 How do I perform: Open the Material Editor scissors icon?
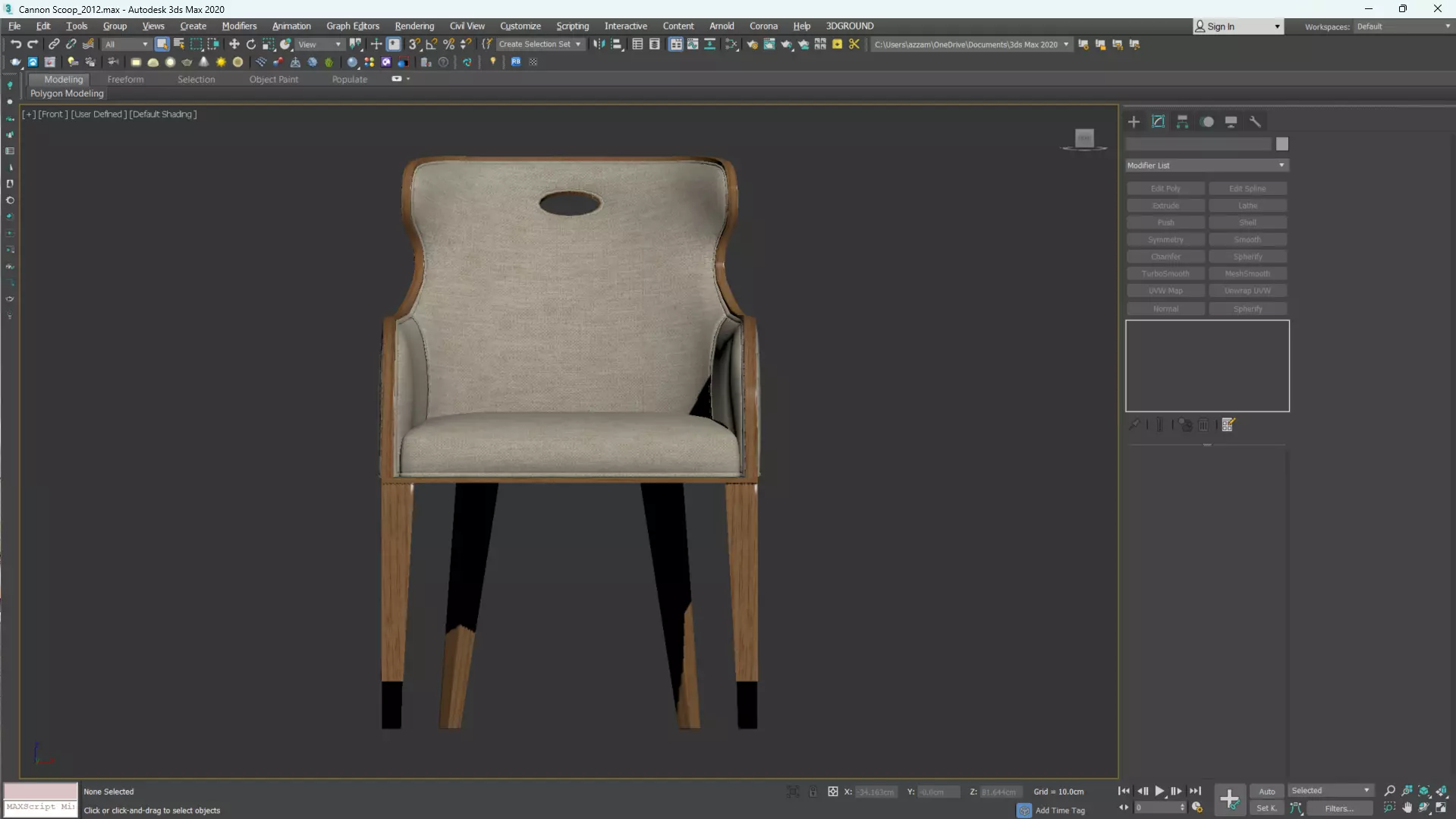[x=854, y=44]
